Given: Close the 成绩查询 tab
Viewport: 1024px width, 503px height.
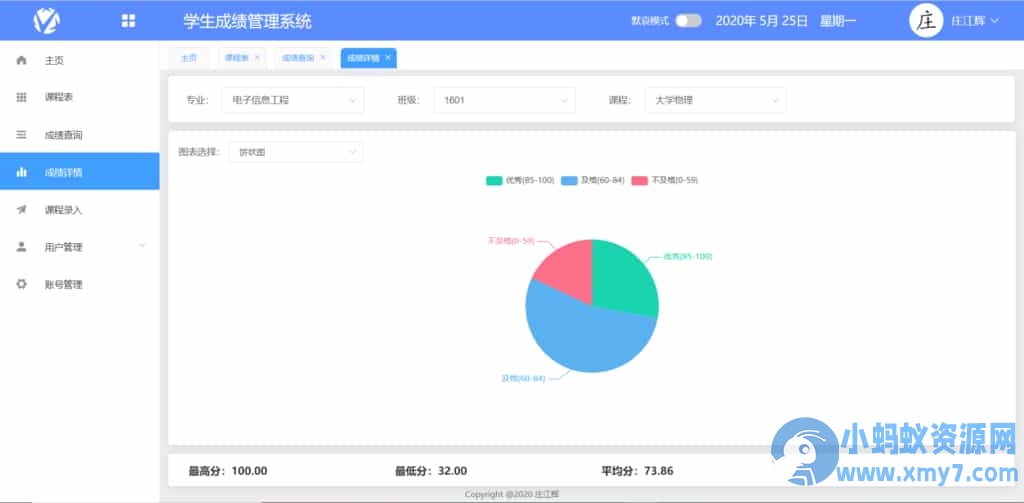Looking at the screenshot, I should click(322, 57).
